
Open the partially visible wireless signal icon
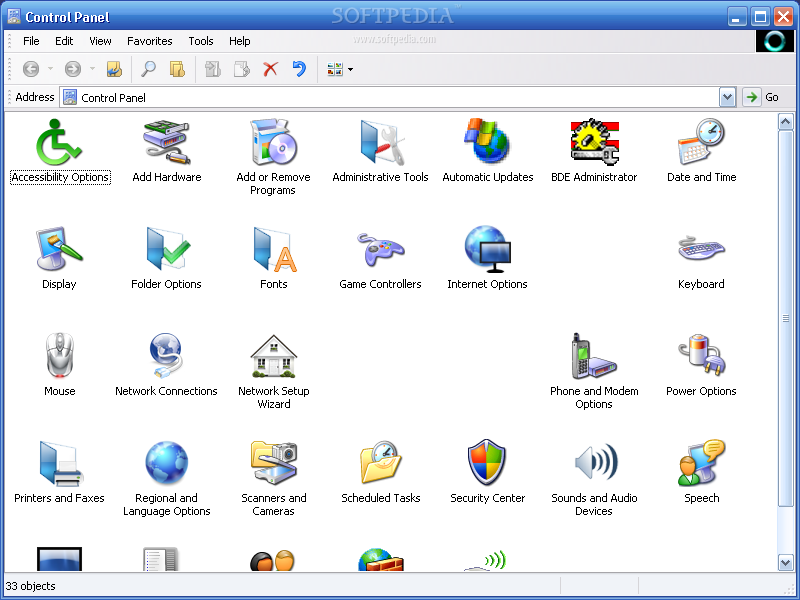[487, 559]
